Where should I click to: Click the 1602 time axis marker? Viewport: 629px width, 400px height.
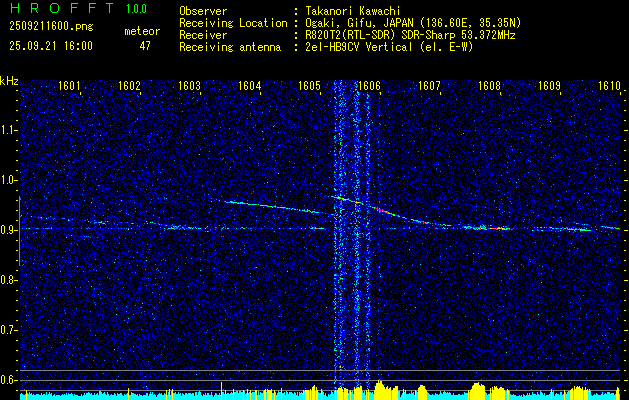tap(129, 85)
